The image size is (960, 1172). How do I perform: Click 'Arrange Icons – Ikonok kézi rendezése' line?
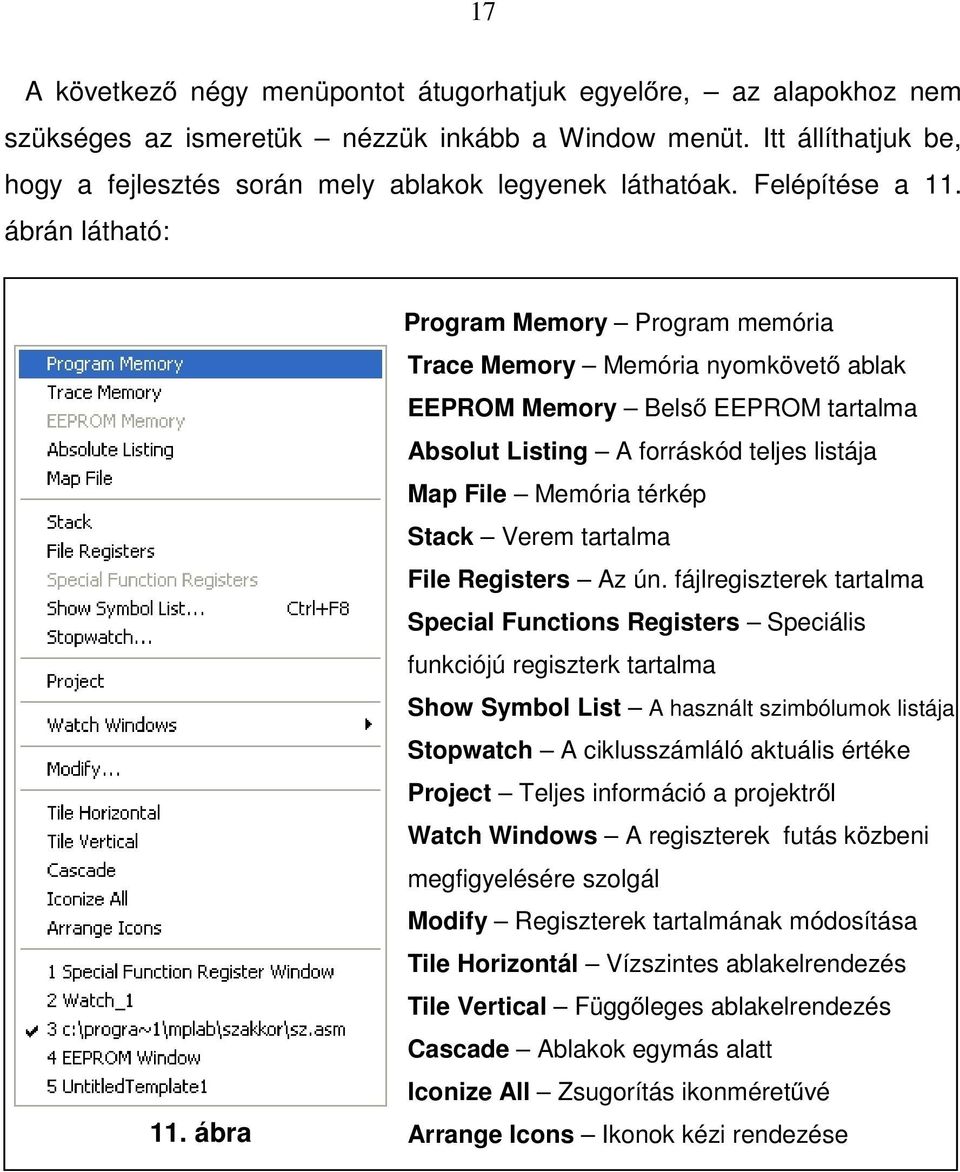pyautogui.click(x=628, y=1135)
